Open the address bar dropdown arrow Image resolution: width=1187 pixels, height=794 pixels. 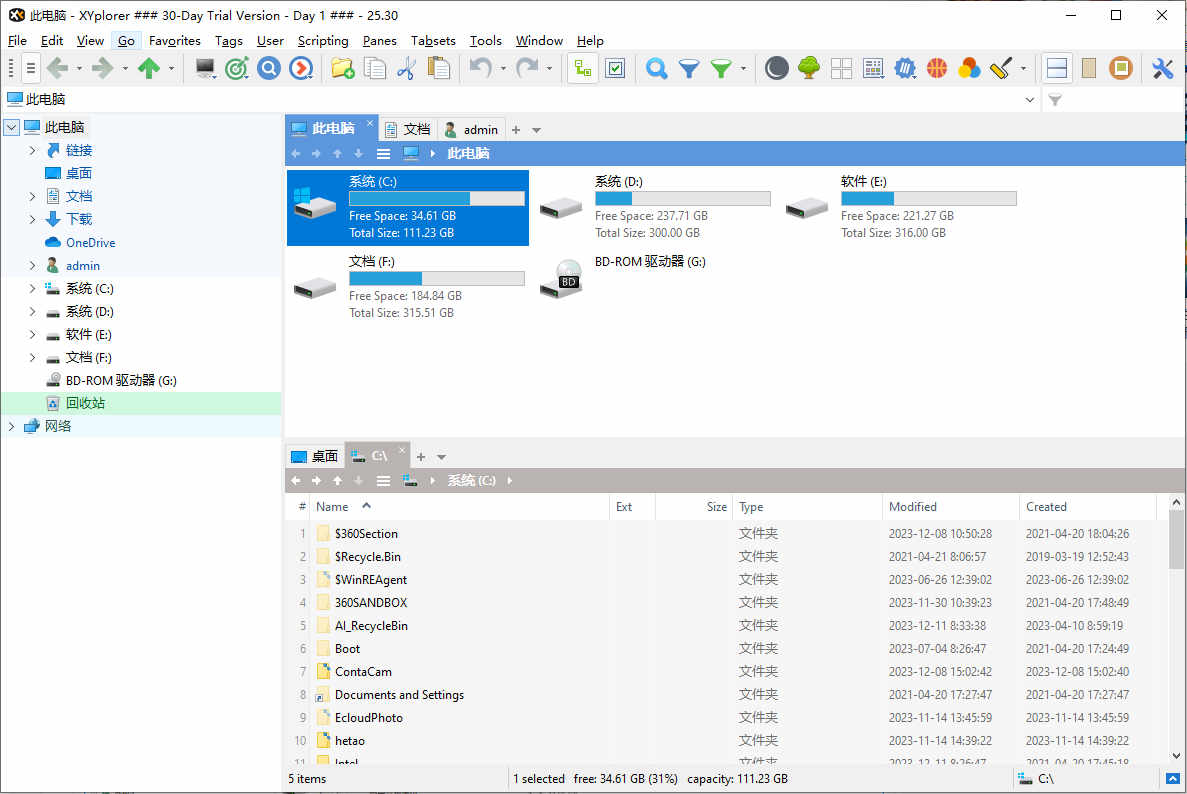point(1030,99)
